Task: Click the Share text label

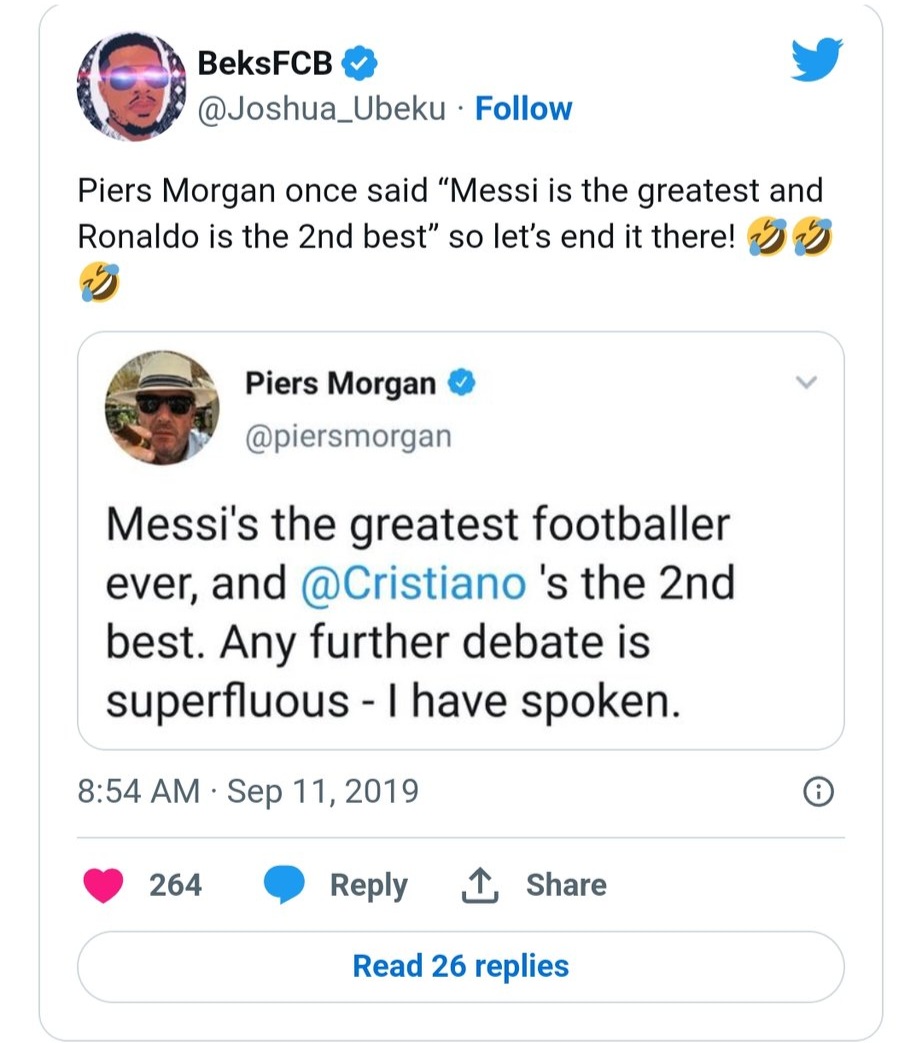Action: point(566,885)
